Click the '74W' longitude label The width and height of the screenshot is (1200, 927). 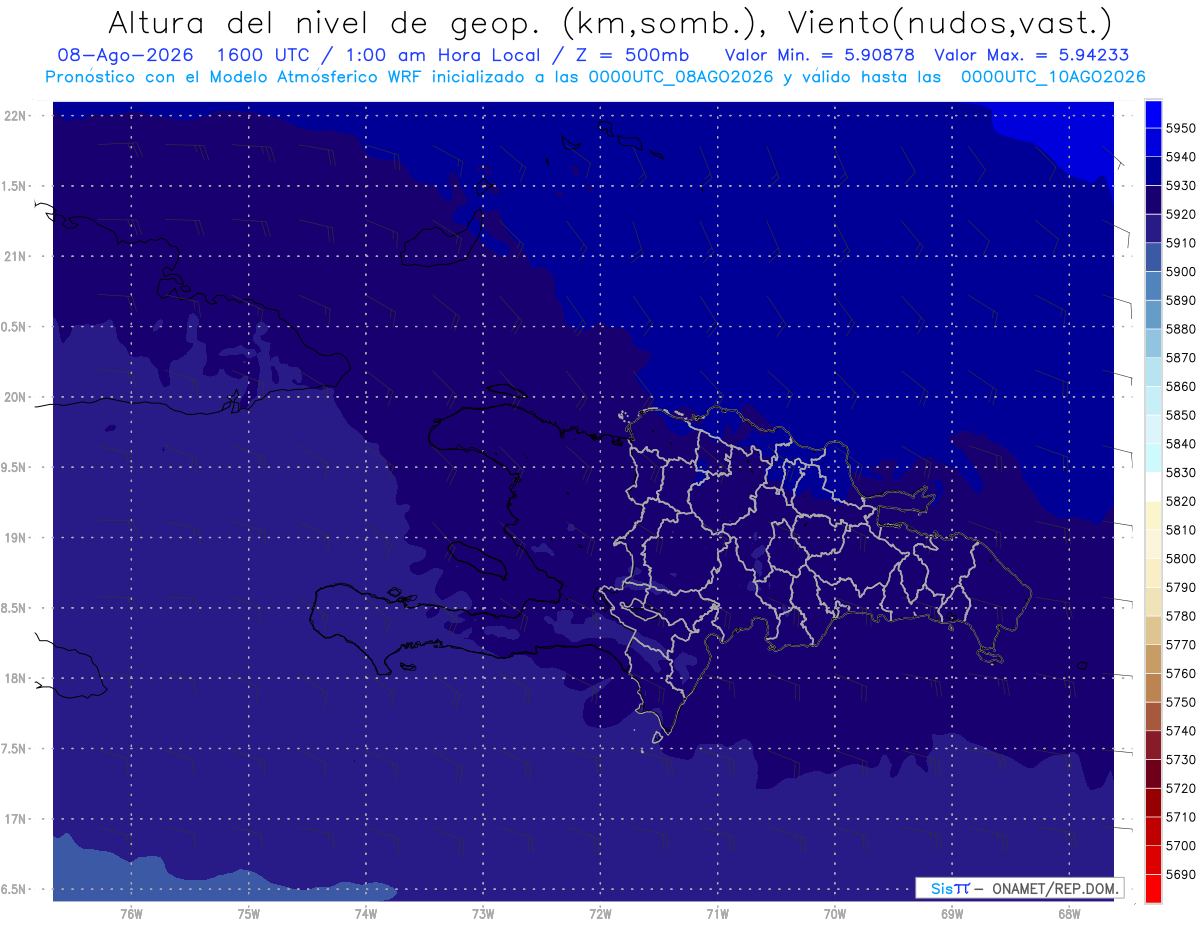pyautogui.click(x=365, y=913)
